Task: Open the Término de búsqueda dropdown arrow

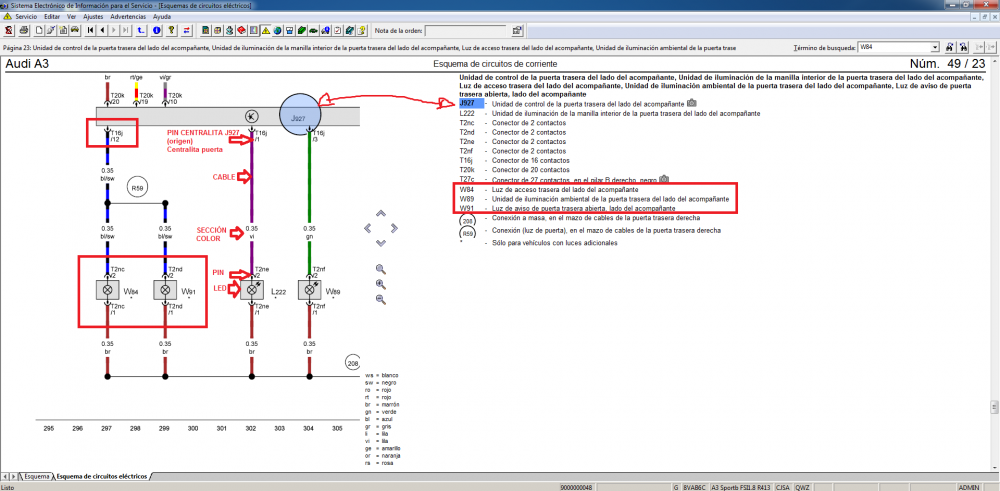Action: click(x=935, y=47)
